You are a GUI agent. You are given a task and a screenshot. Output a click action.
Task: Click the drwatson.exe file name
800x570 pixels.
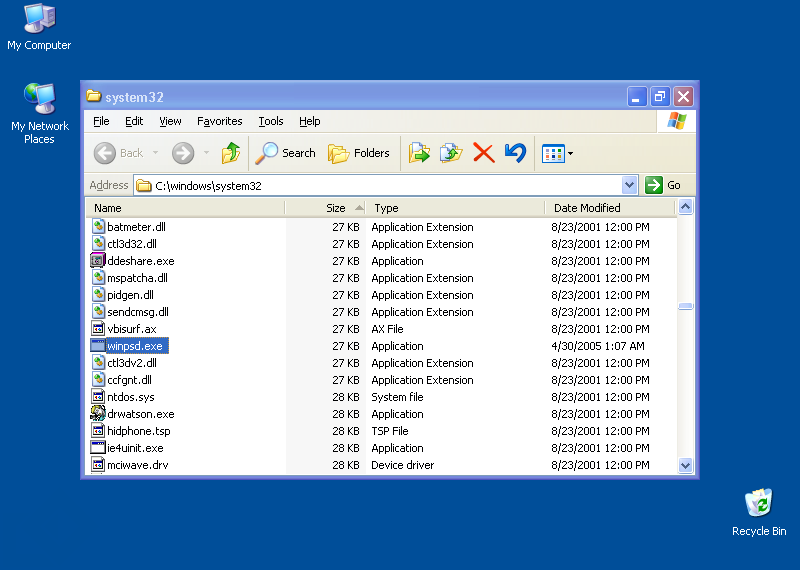coord(141,414)
